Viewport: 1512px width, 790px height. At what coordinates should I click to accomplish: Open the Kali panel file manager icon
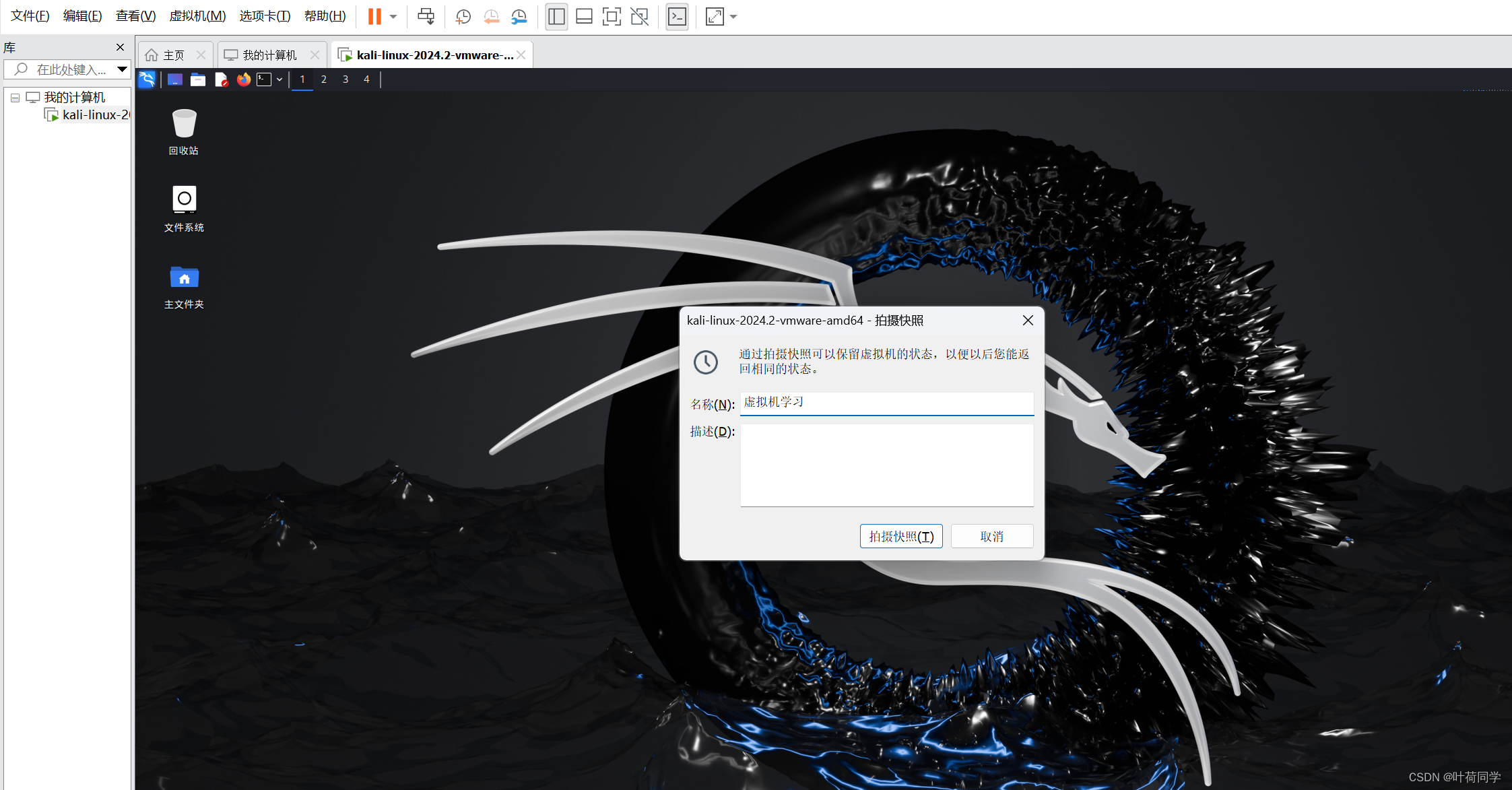point(198,79)
